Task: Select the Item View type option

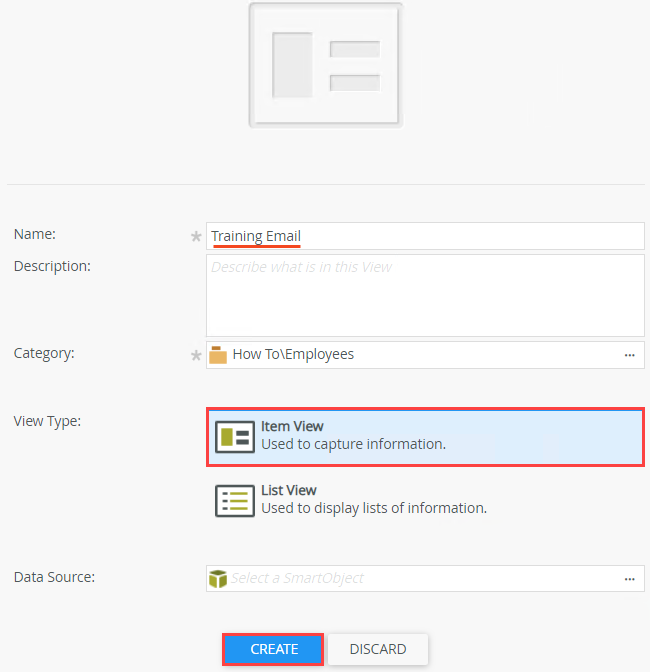Action: (425, 437)
